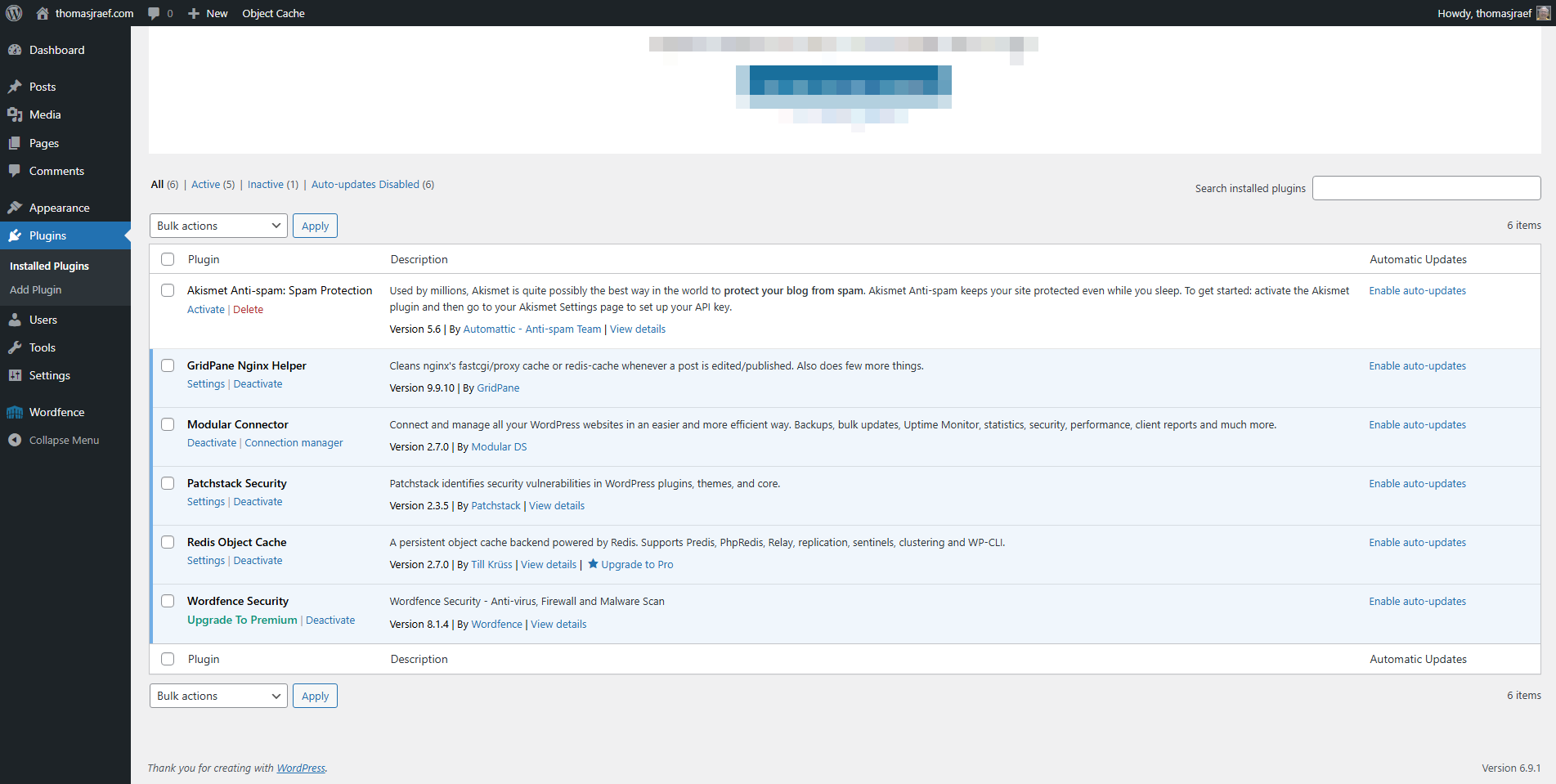
Task: Click the Search installed plugins field
Action: 1426,188
